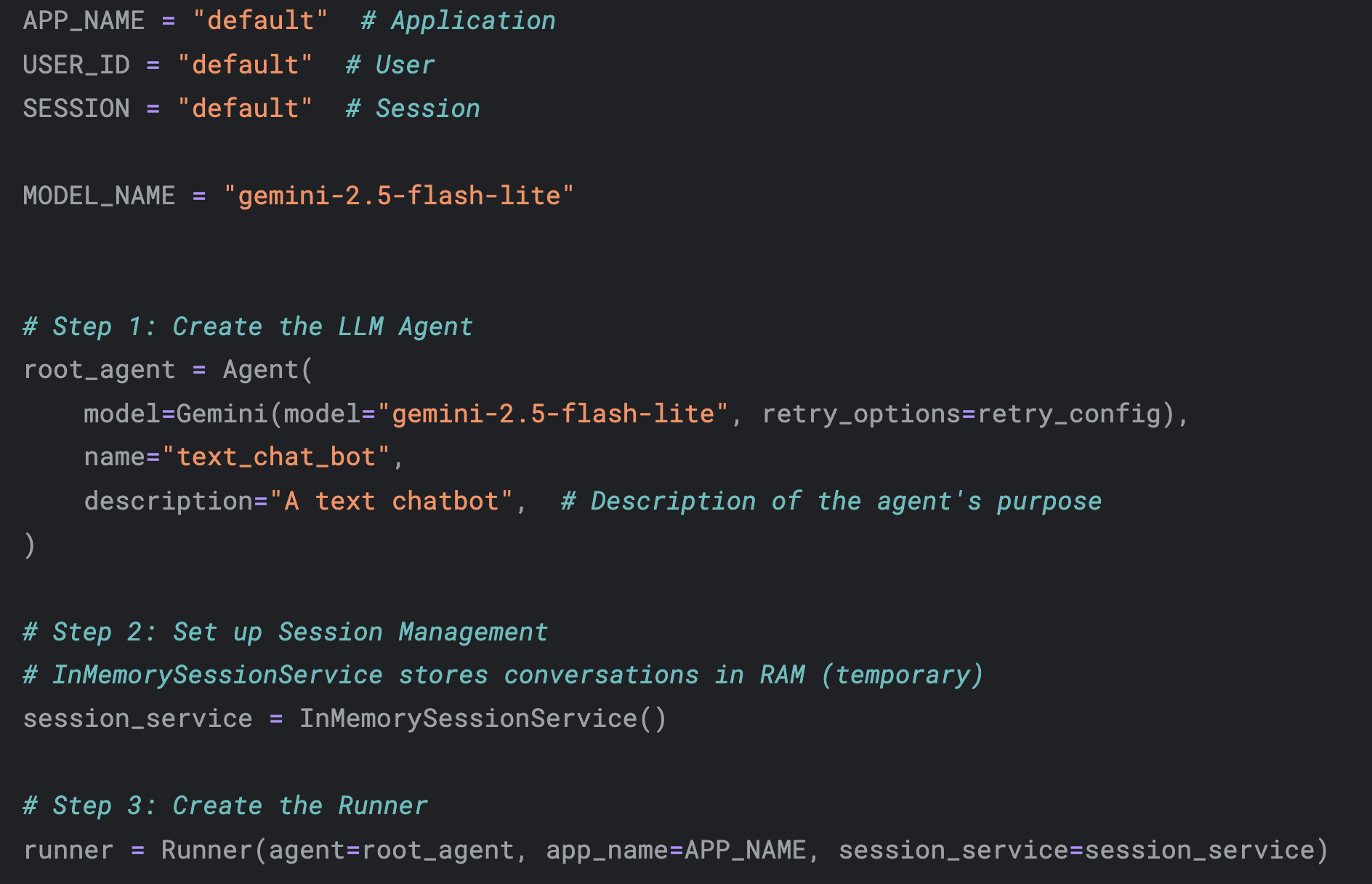
Task: Click the "# Description of the agent's purpose" comment
Action: pos(831,501)
